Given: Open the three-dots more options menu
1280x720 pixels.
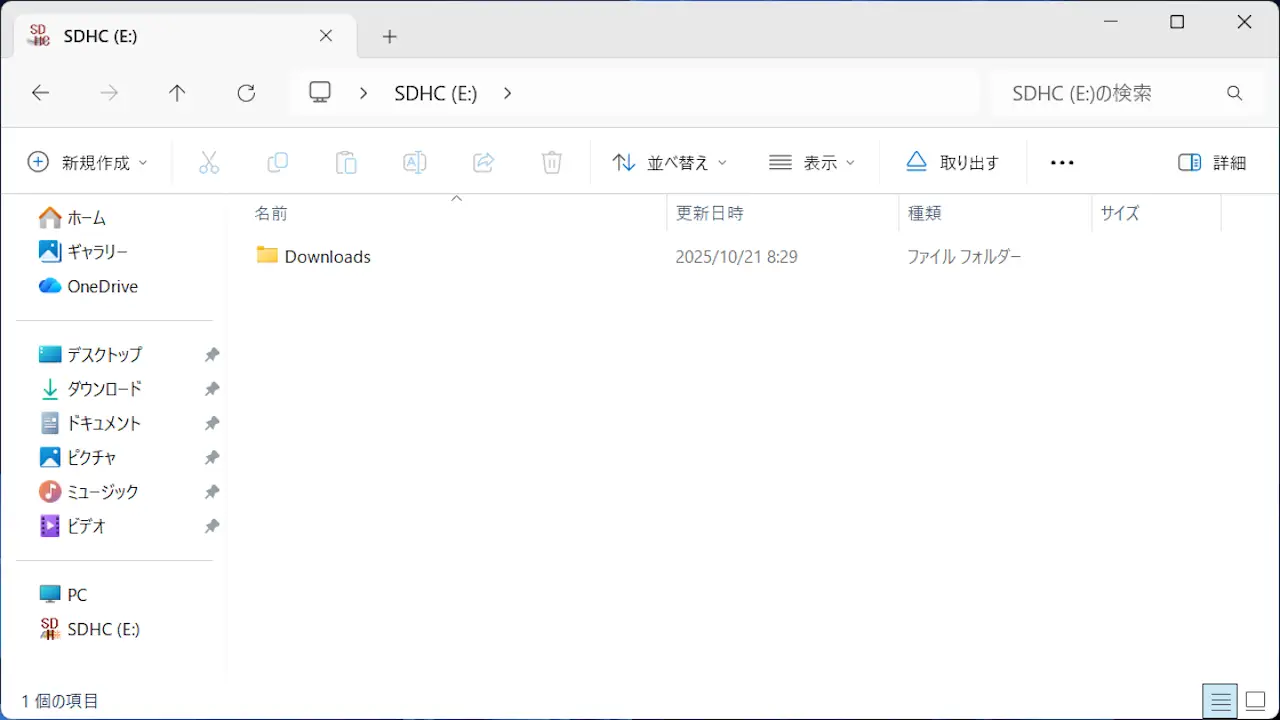Looking at the screenshot, I should [x=1062, y=162].
